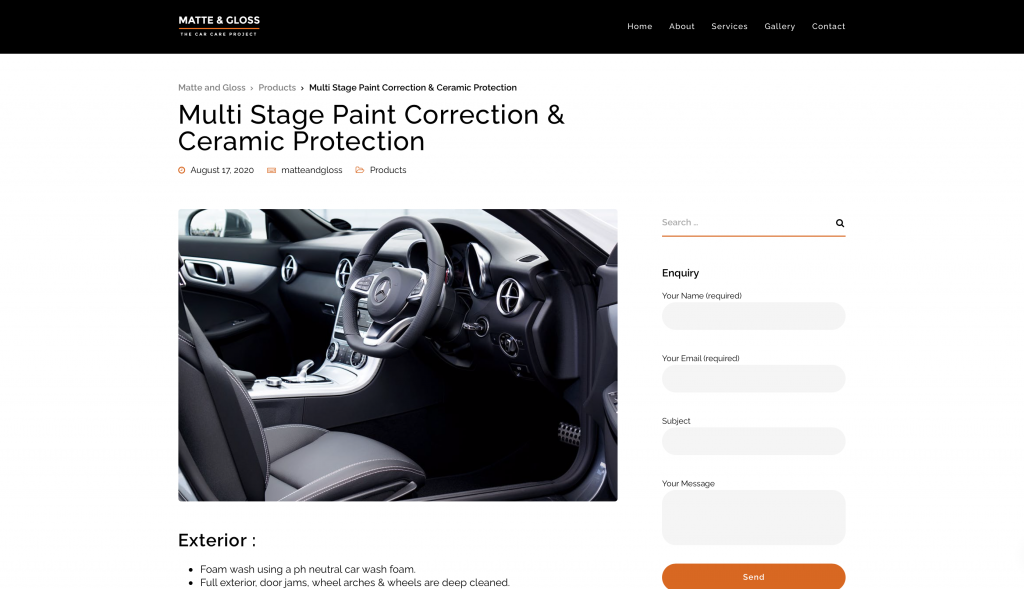Click the Mercedes interior featured image
The width and height of the screenshot is (1024, 589).
[x=398, y=355]
